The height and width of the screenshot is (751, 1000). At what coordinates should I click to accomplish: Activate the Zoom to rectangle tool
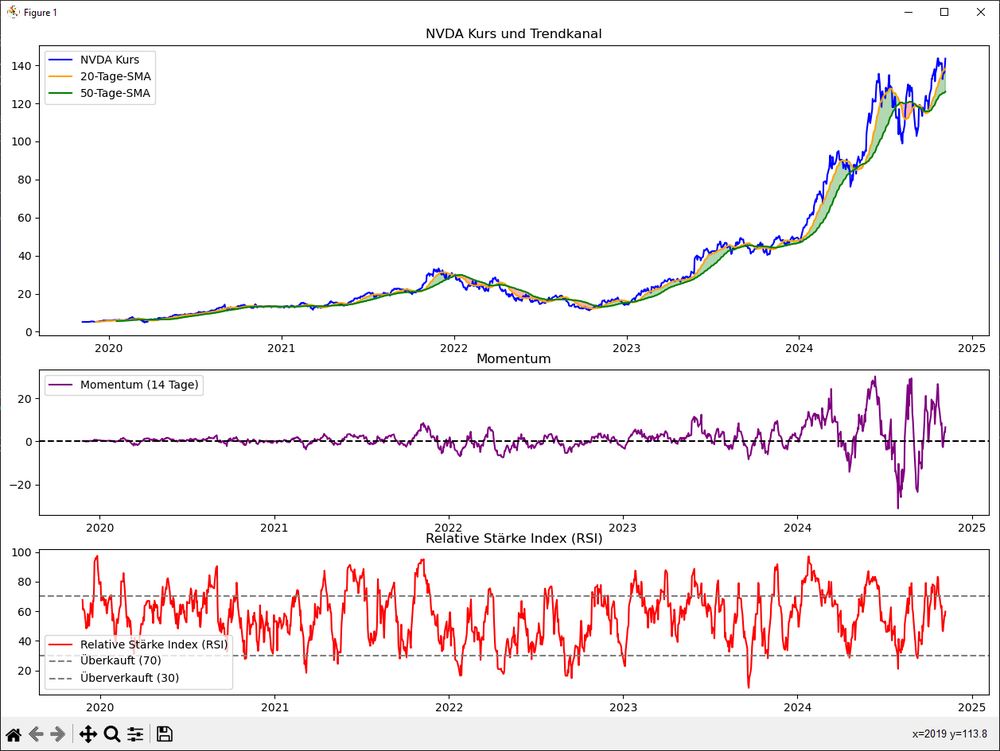112,734
